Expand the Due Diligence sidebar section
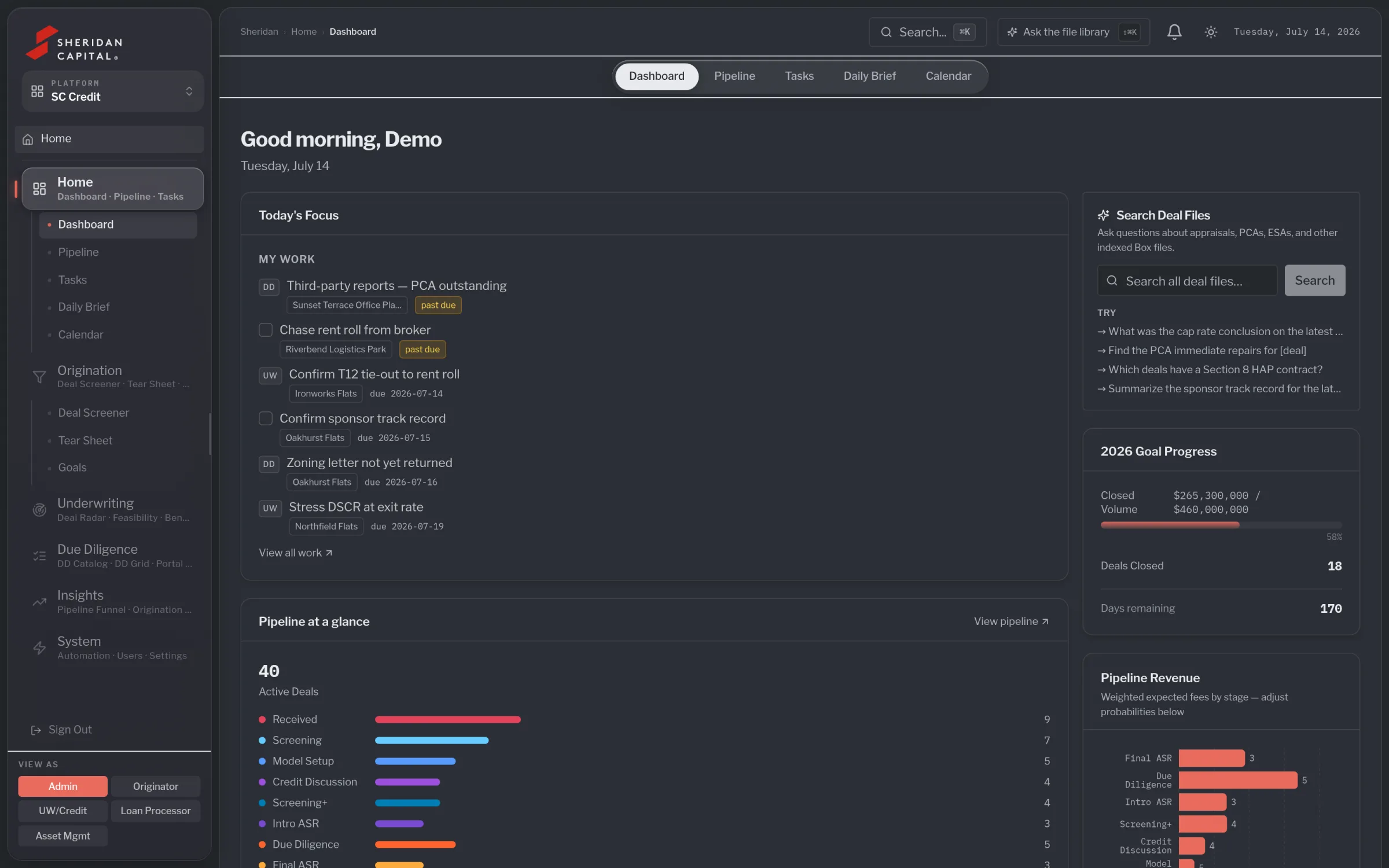The height and width of the screenshot is (868, 1389). 113,556
